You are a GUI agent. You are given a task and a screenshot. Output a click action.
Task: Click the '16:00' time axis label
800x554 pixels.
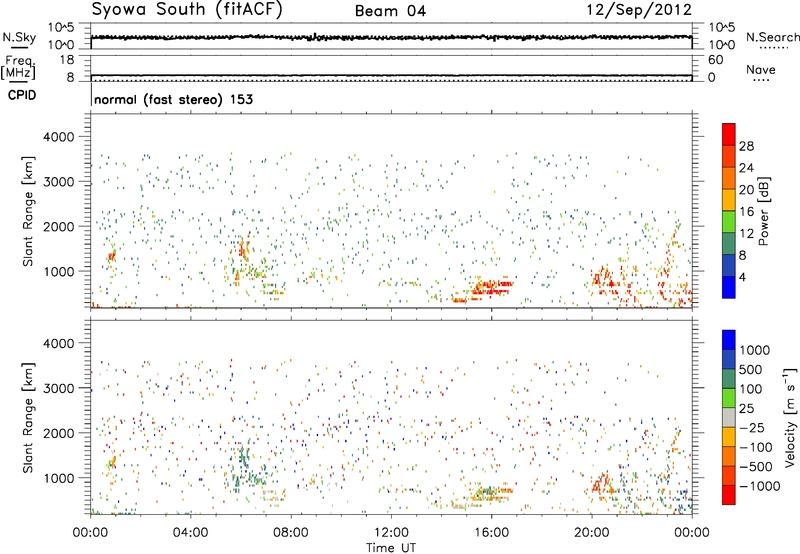pyautogui.click(x=491, y=533)
